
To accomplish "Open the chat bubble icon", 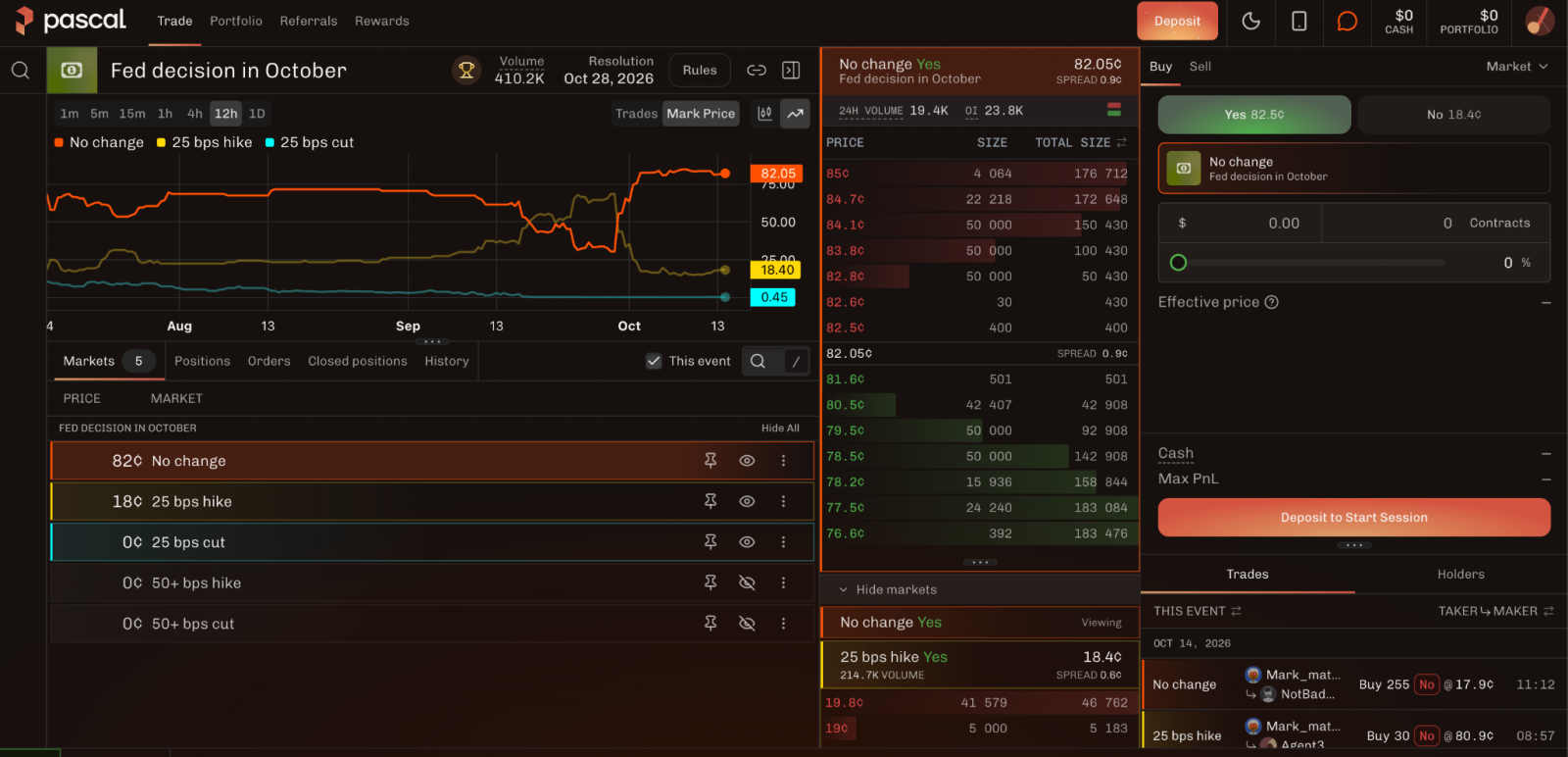I will tap(1347, 21).
